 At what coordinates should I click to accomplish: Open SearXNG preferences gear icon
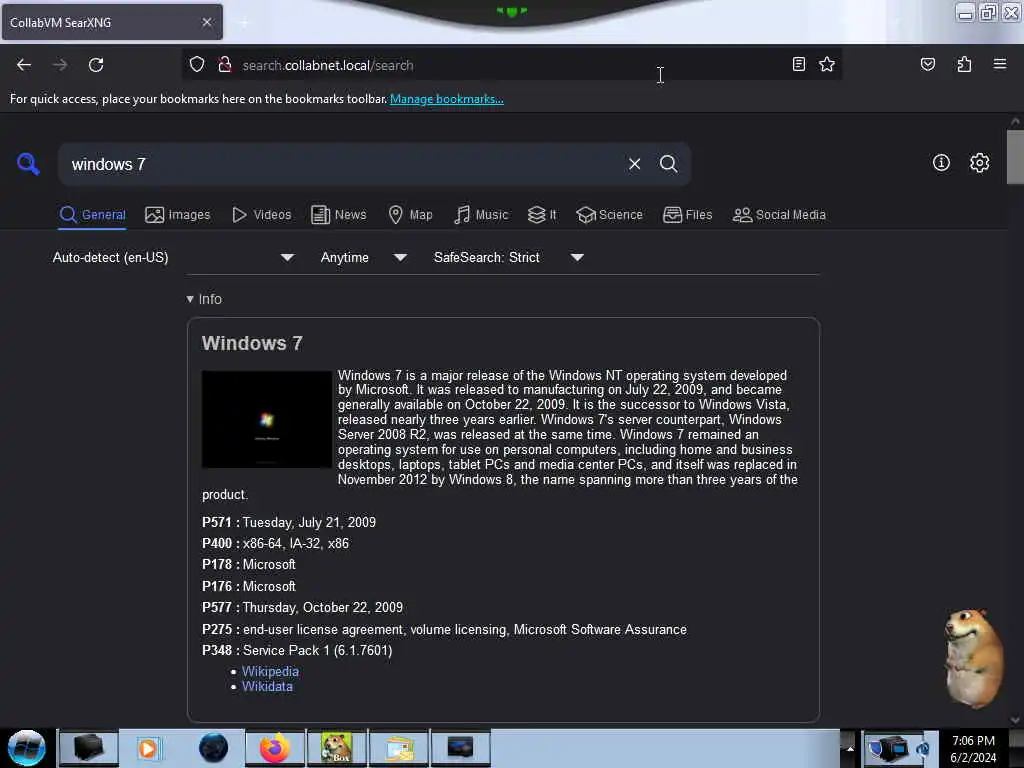click(x=979, y=163)
